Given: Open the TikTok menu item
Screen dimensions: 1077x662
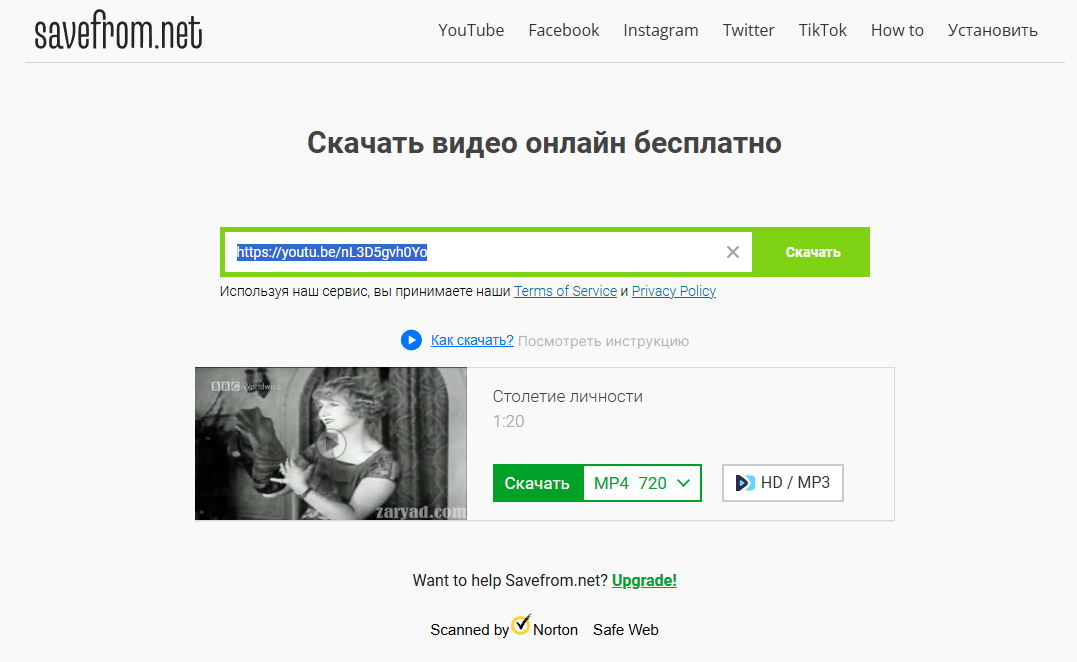Looking at the screenshot, I should coord(823,30).
